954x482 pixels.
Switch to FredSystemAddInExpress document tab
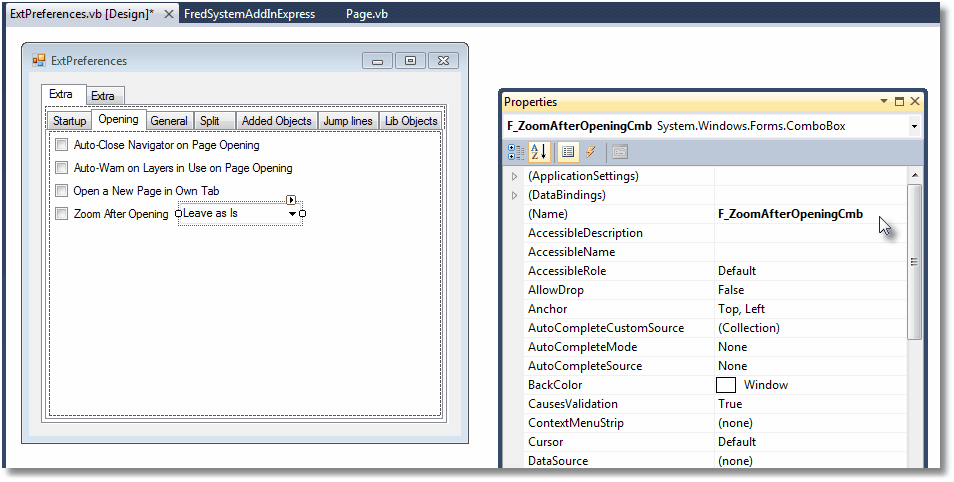pos(249,14)
